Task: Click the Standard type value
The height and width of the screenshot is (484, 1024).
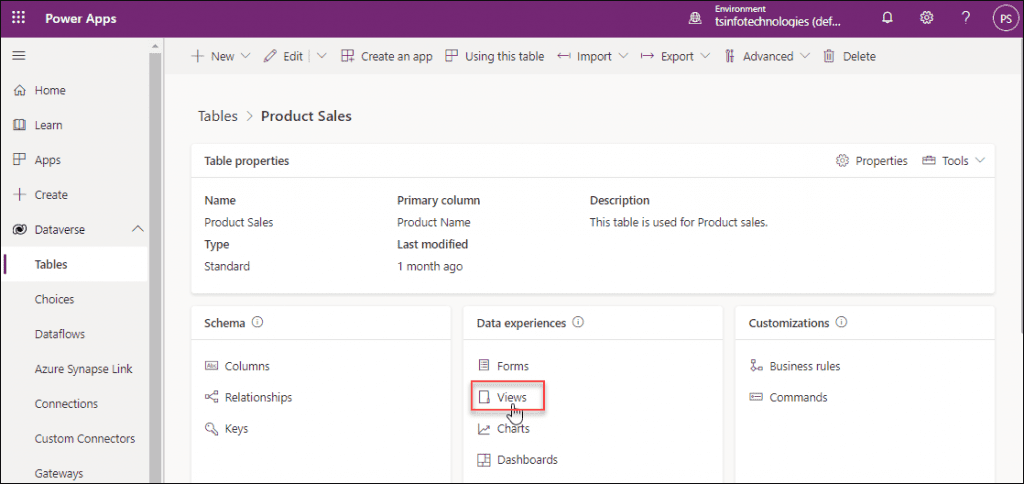Action: 227,266
